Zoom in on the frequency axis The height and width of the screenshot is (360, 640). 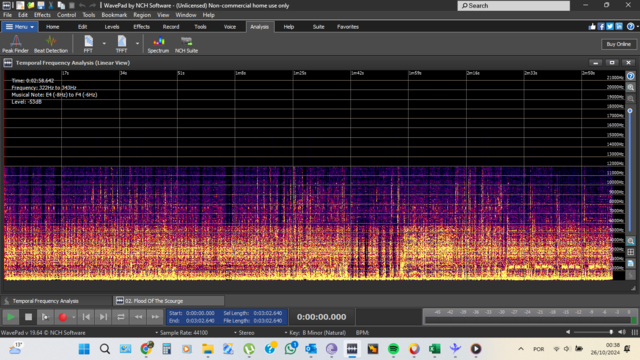coord(631,87)
